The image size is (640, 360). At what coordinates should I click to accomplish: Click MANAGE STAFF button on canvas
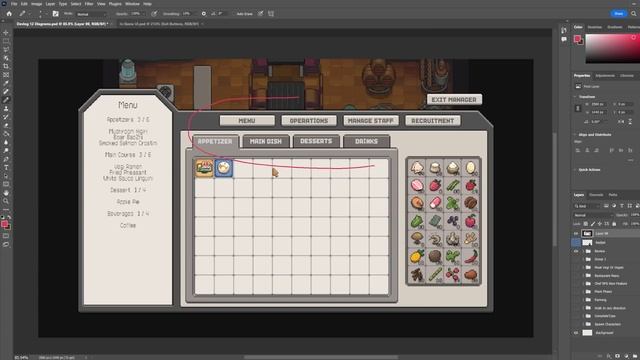click(x=371, y=120)
